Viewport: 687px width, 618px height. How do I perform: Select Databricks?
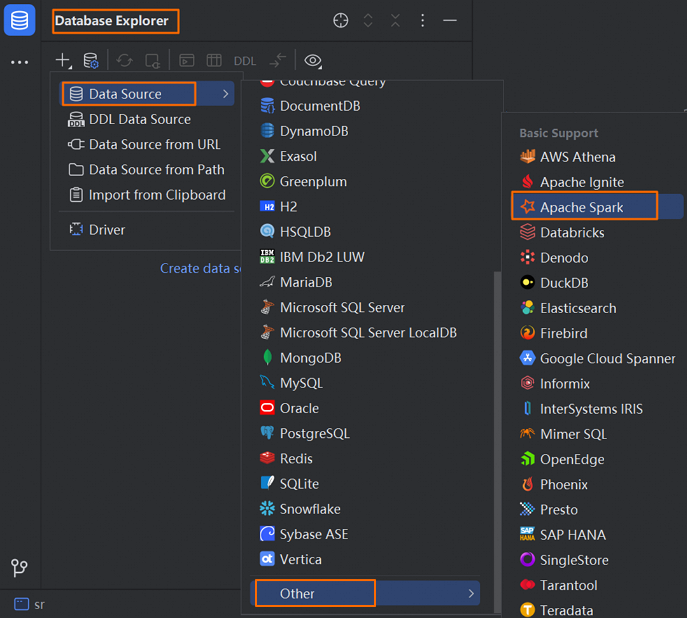tap(597, 233)
